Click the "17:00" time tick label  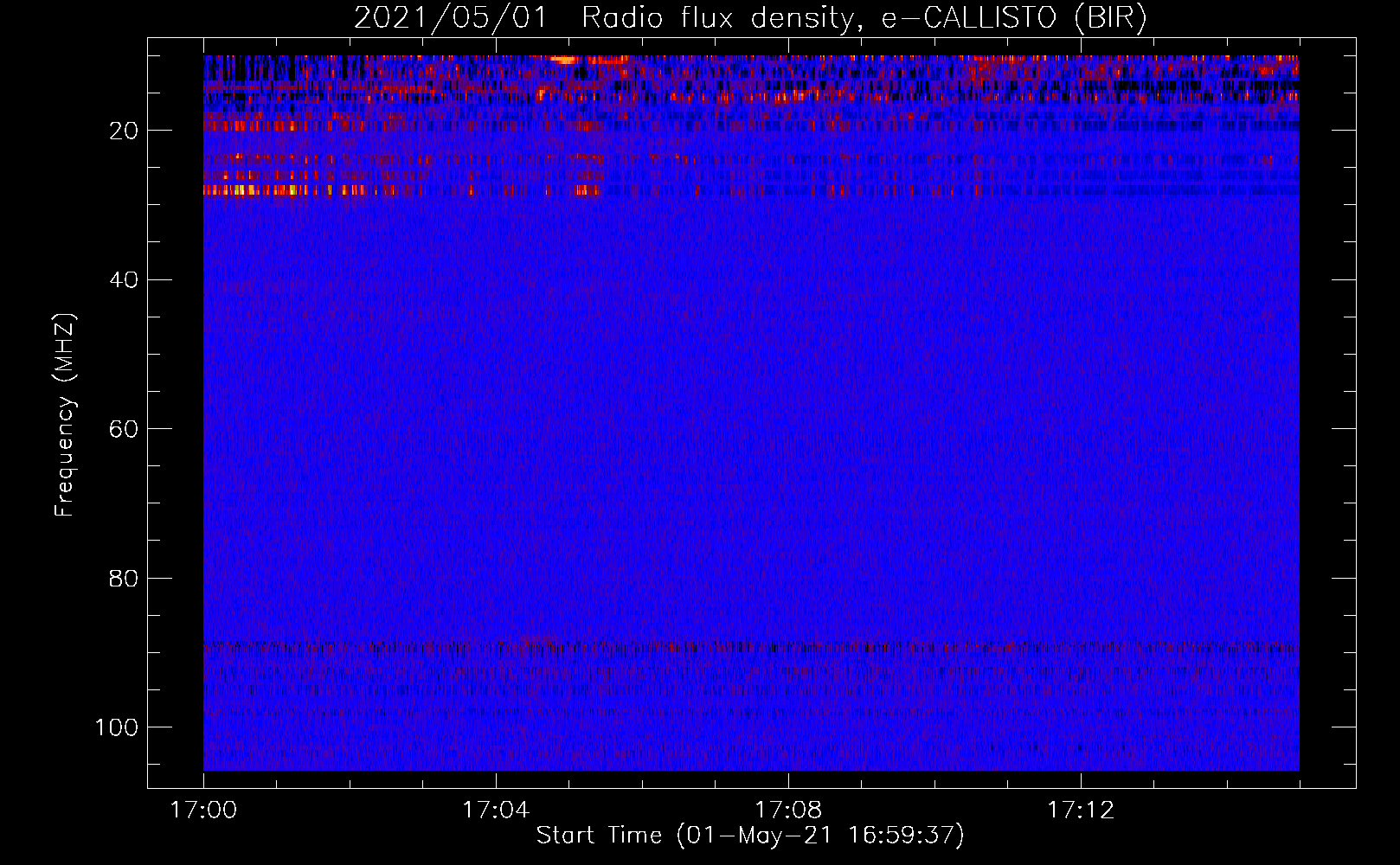tap(203, 811)
